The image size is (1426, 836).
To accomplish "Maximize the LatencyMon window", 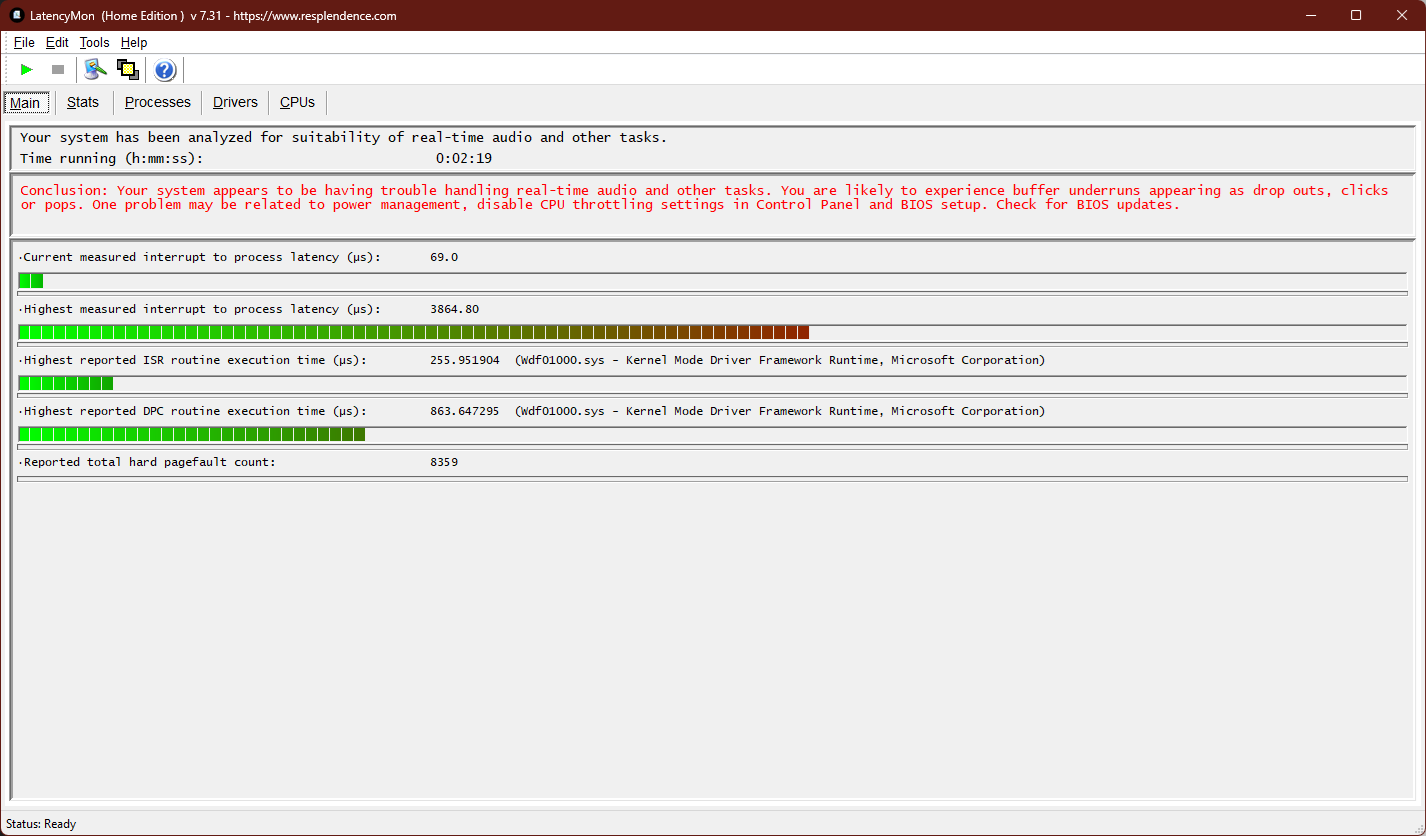I will (x=1356, y=15).
